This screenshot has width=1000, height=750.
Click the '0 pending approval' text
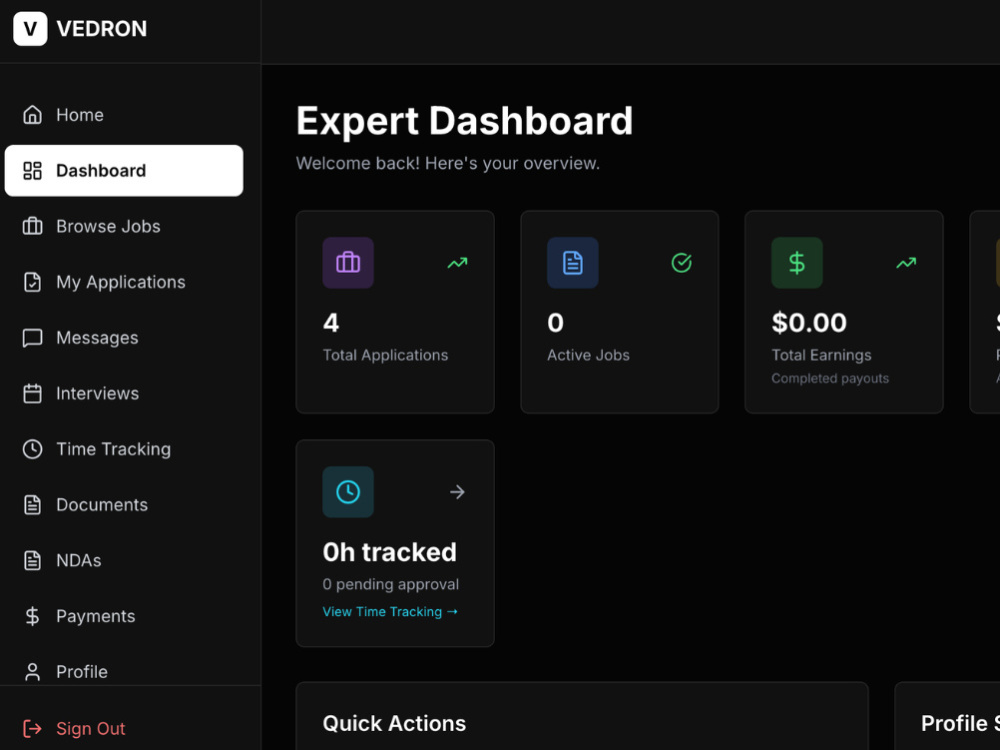point(390,584)
